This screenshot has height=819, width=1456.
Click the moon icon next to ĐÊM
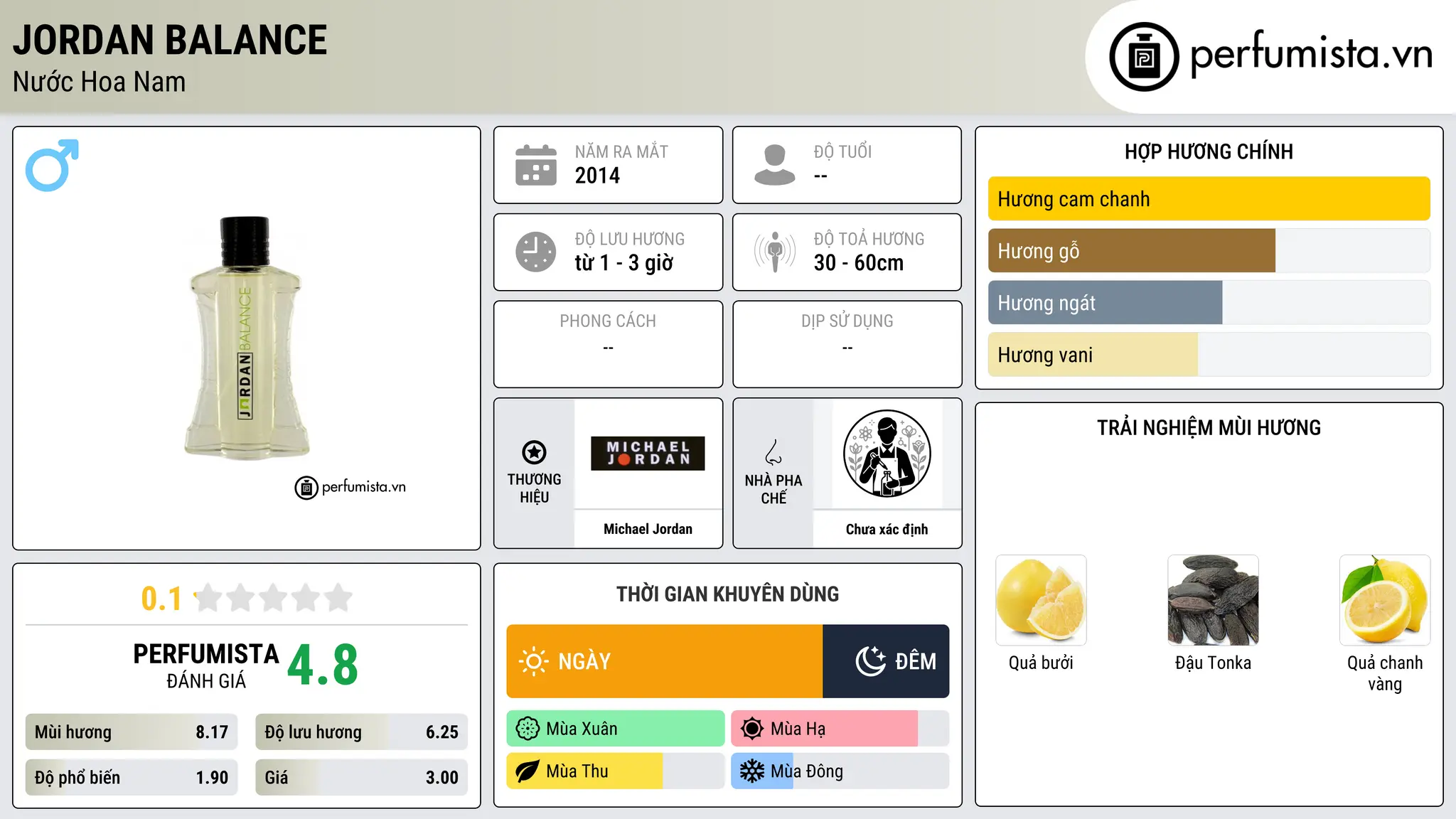point(871,661)
